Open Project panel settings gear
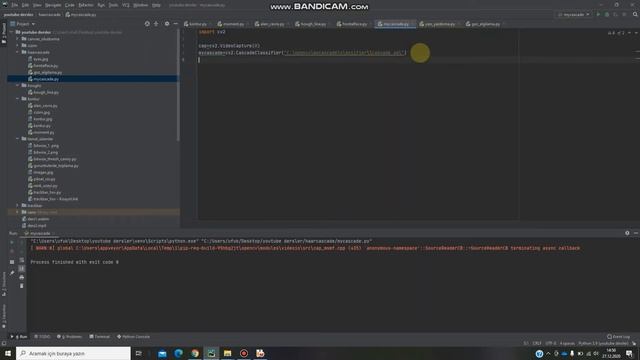Screen dimensions: 640x360 click(167, 24)
